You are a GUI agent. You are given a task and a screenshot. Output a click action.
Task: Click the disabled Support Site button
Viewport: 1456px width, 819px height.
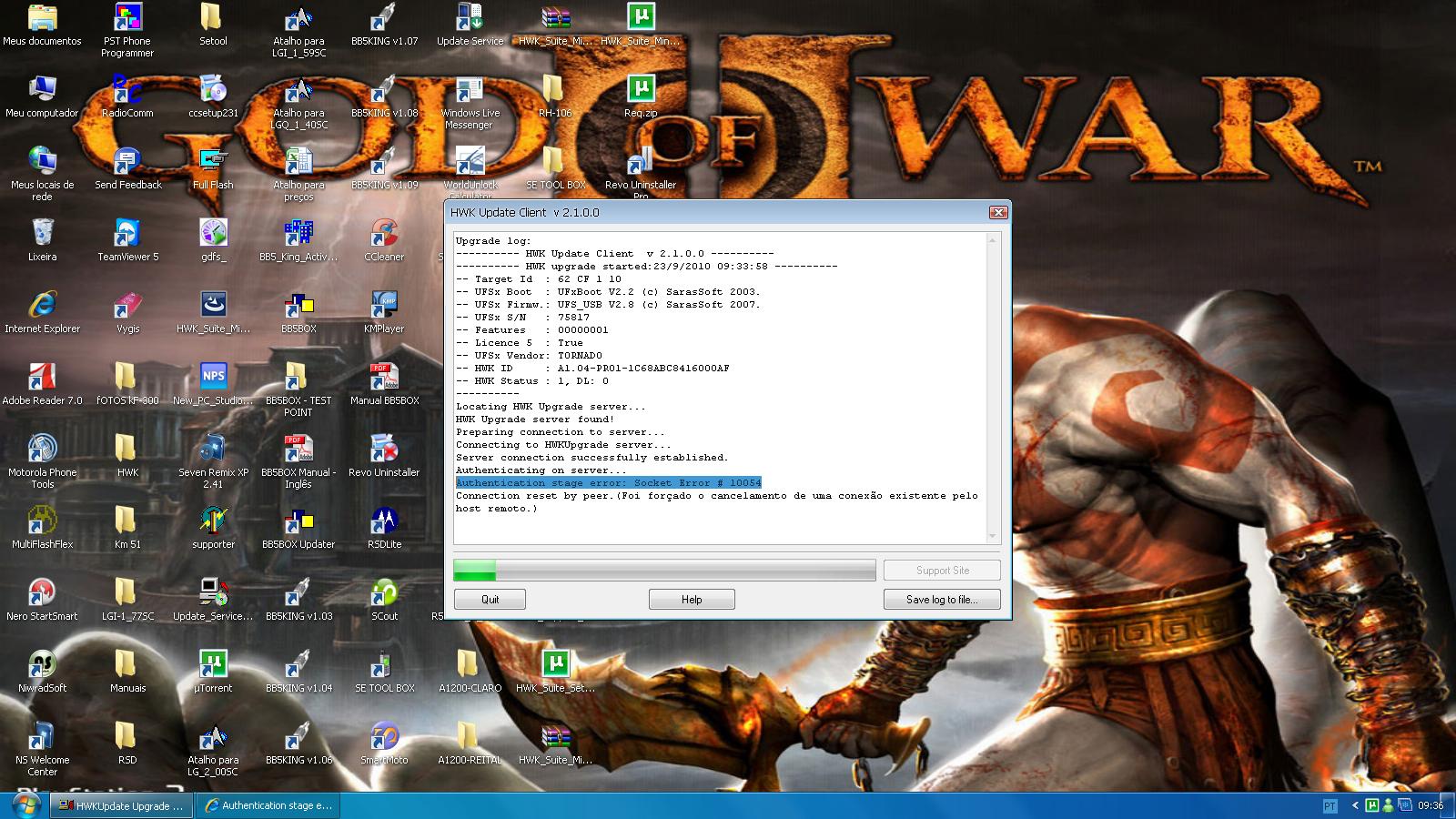click(942, 570)
